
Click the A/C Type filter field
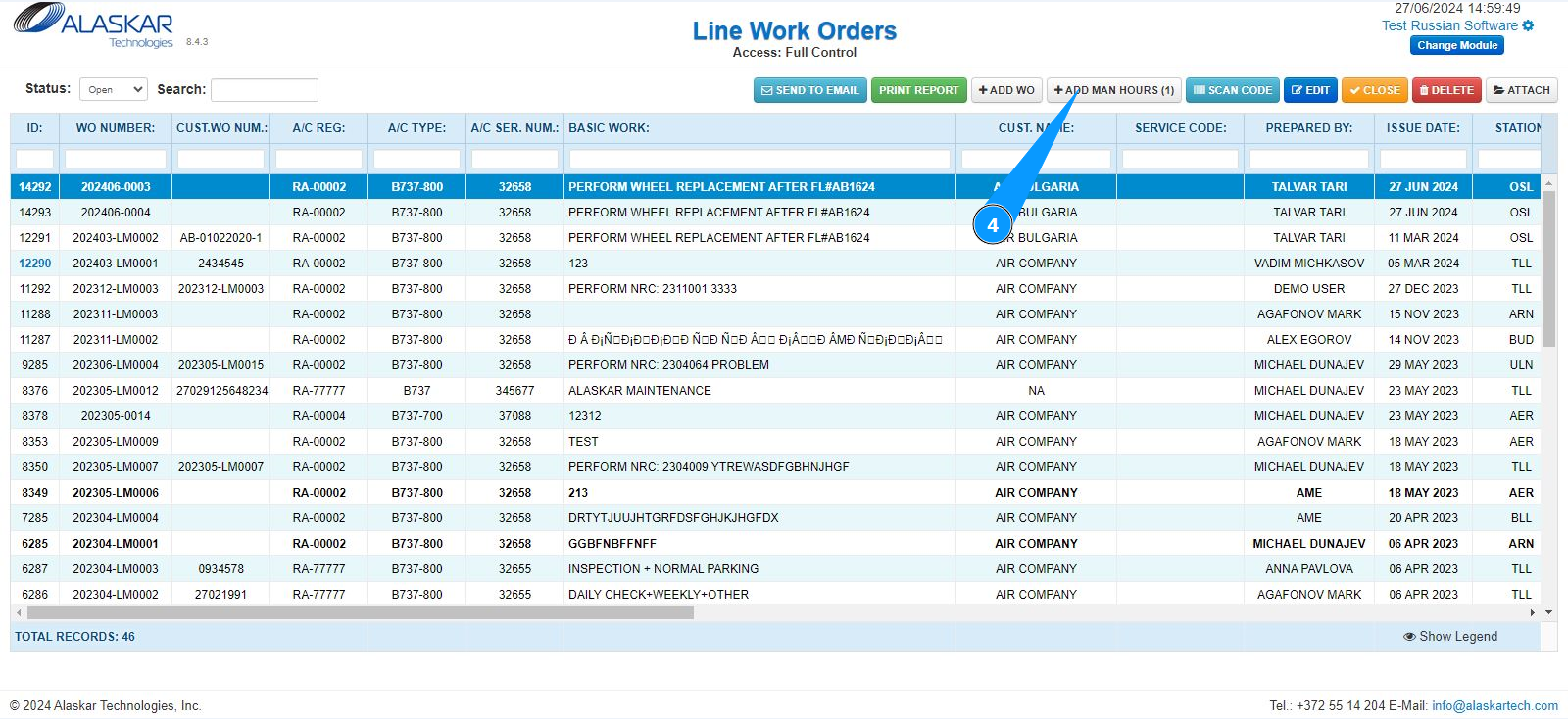pyautogui.click(x=416, y=159)
